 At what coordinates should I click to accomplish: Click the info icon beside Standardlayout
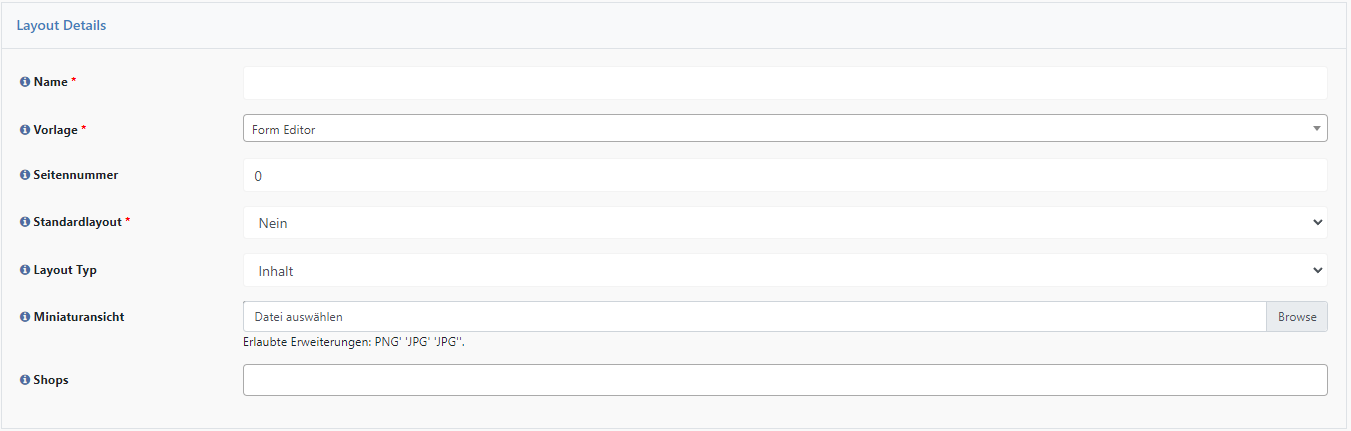(x=25, y=222)
